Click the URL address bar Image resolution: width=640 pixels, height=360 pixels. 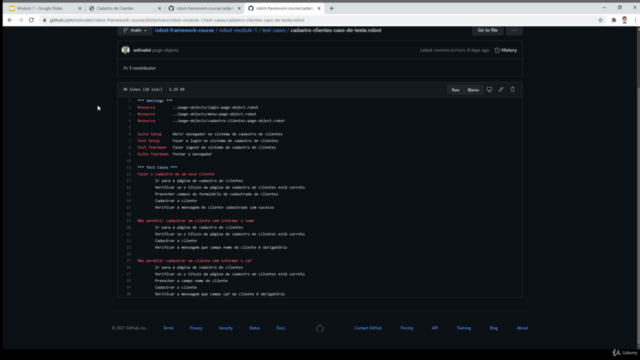(x=318, y=20)
